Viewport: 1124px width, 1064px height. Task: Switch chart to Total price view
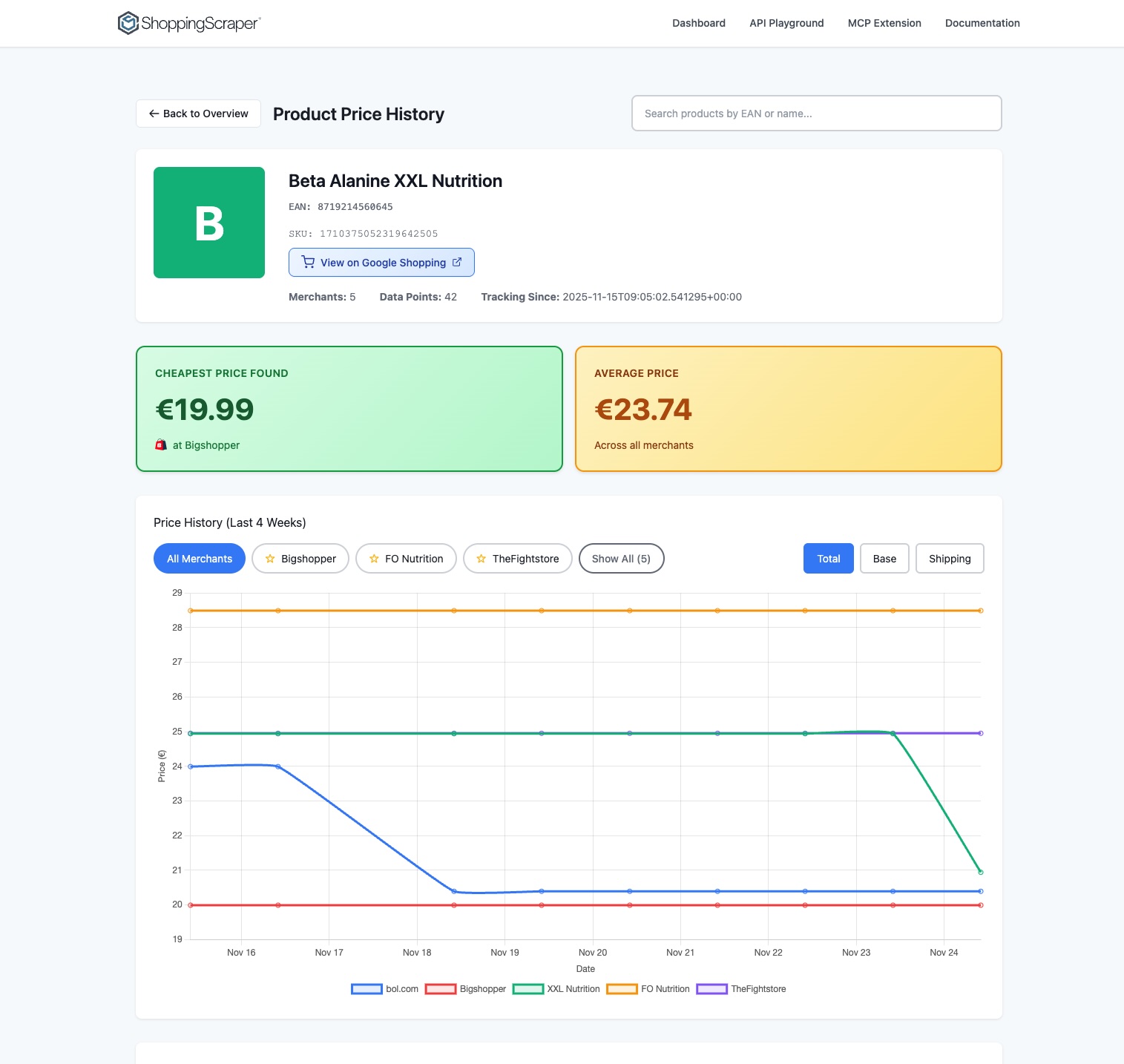click(x=829, y=559)
